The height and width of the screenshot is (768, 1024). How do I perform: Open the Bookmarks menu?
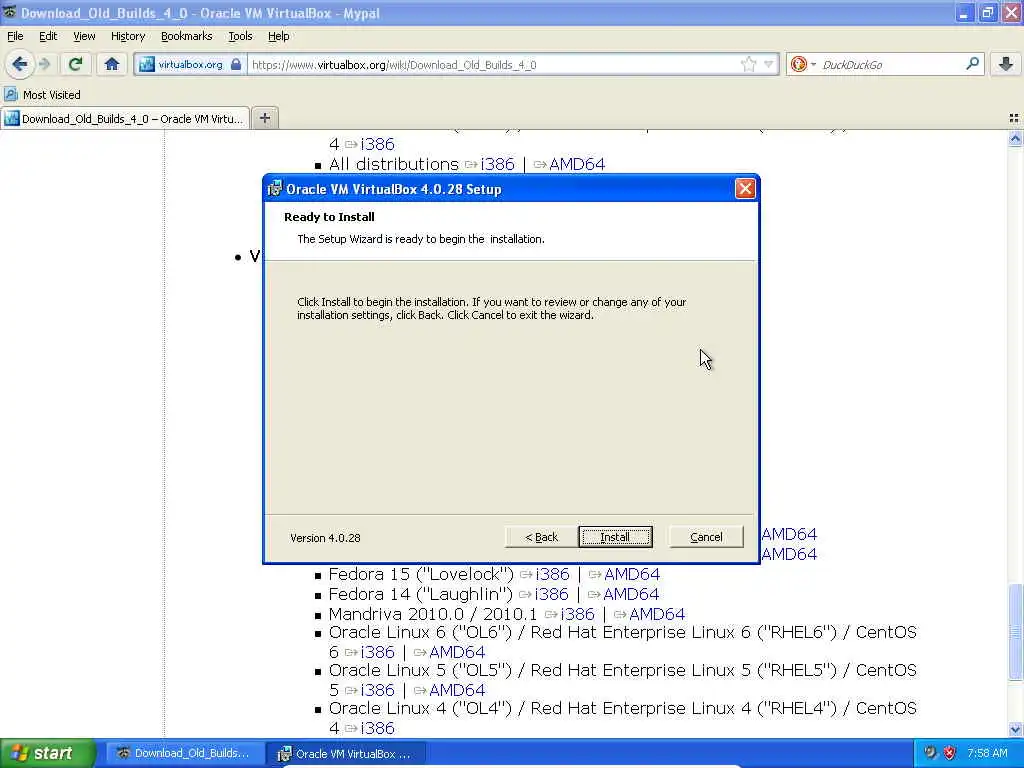(186, 37)
